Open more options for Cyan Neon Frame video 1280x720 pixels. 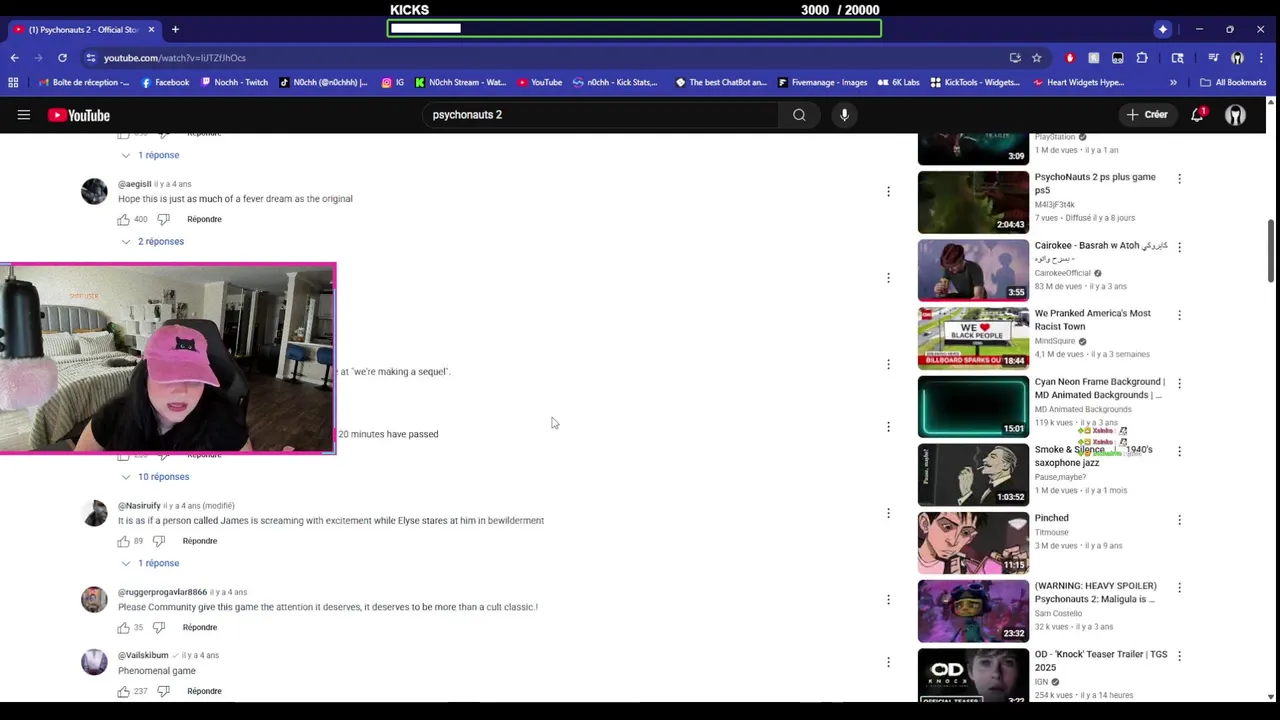1179,383
